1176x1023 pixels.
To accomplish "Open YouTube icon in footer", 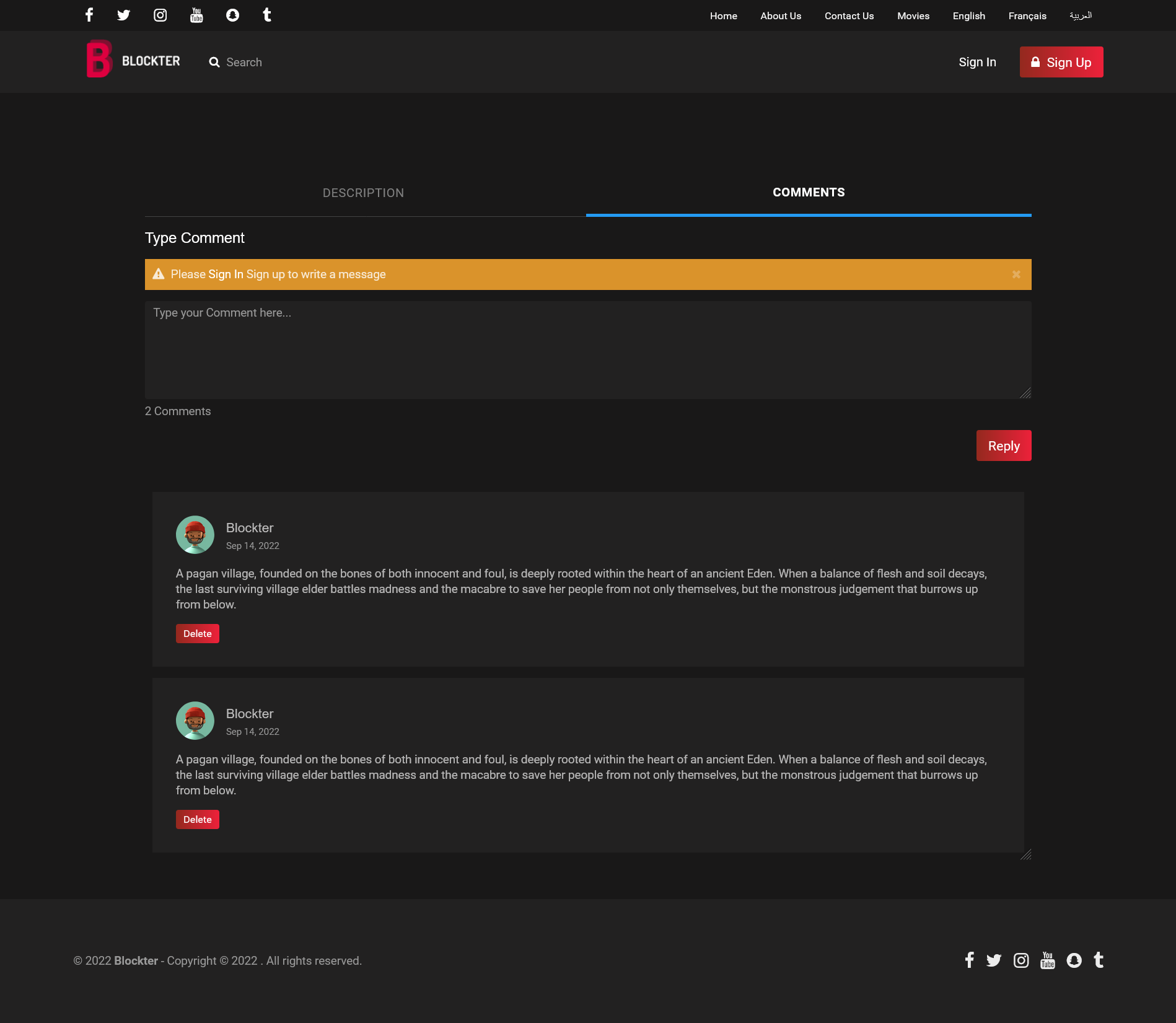I will 1048,960.
